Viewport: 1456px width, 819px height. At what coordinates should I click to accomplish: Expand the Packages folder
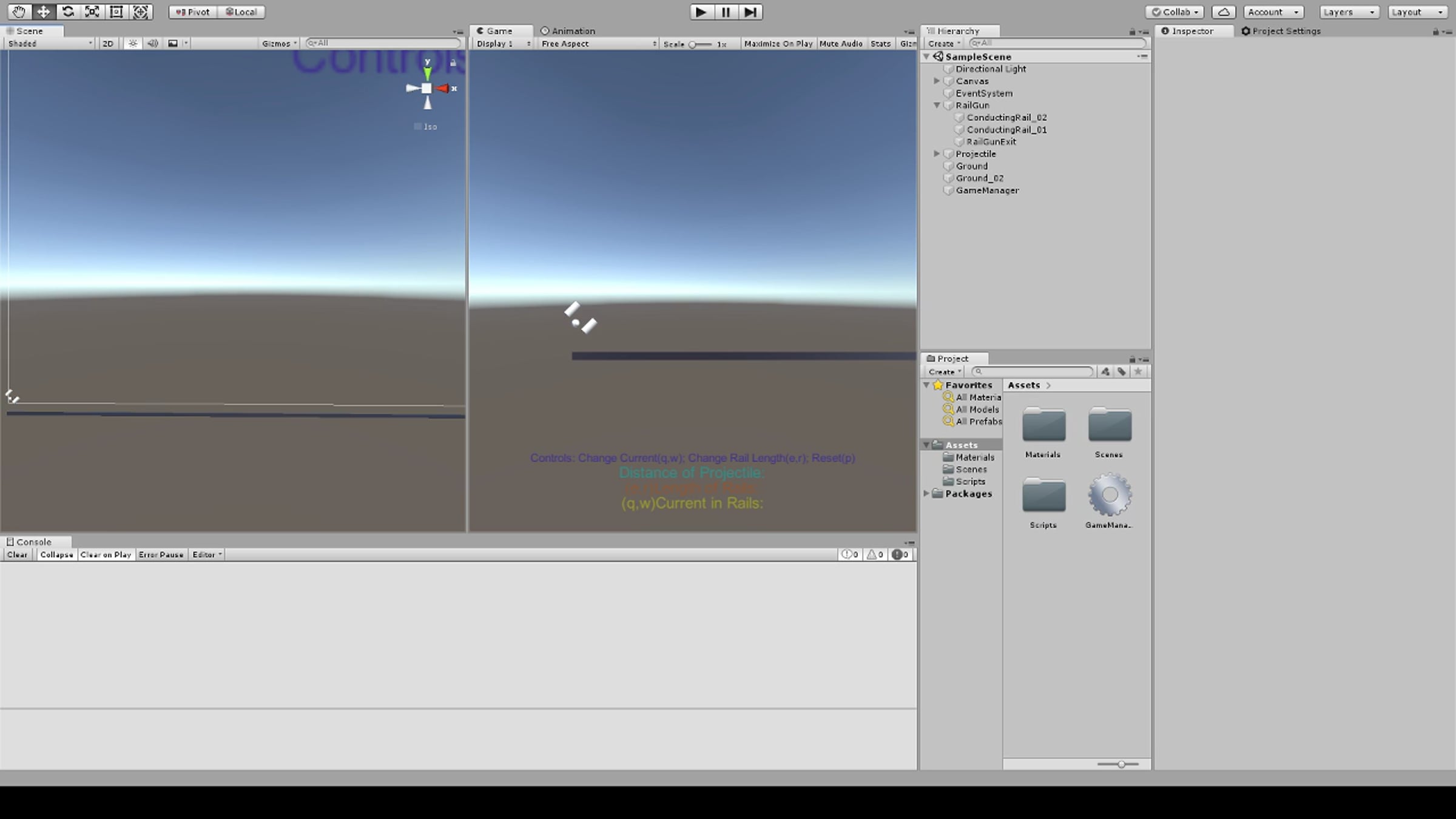point(926,493)
